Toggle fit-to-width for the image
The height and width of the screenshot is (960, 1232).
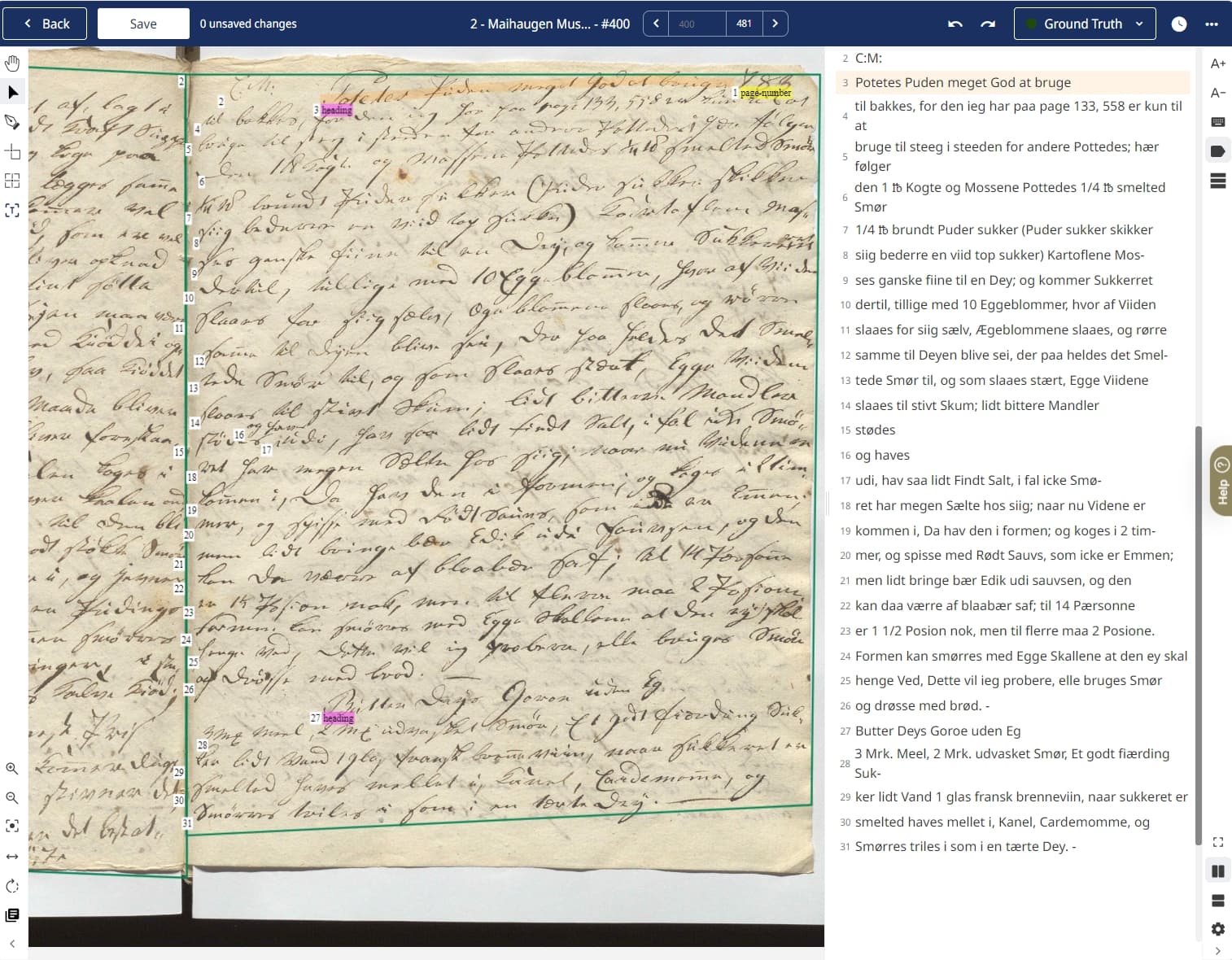tap(12, 856)
